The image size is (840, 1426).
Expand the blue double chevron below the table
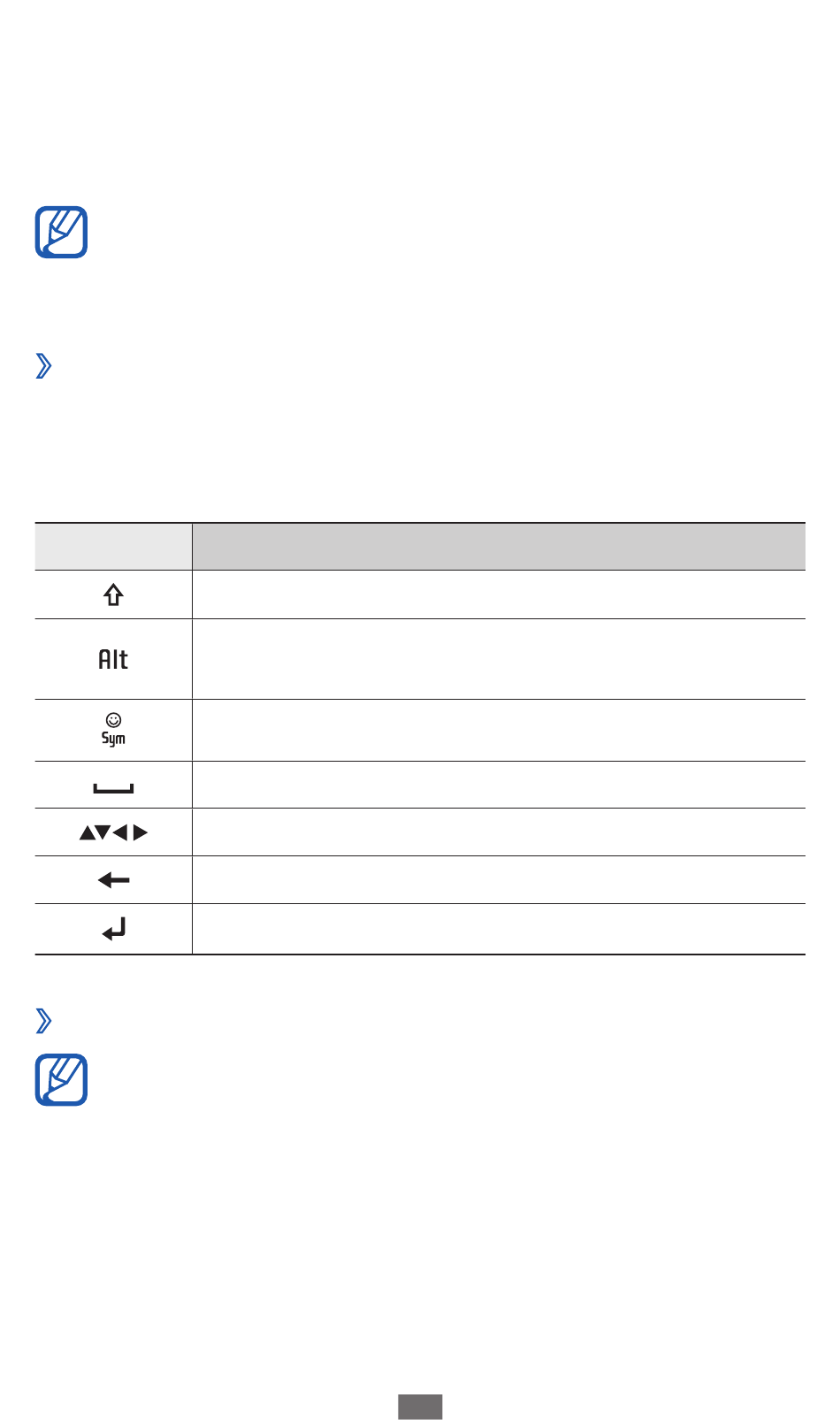43,1022
